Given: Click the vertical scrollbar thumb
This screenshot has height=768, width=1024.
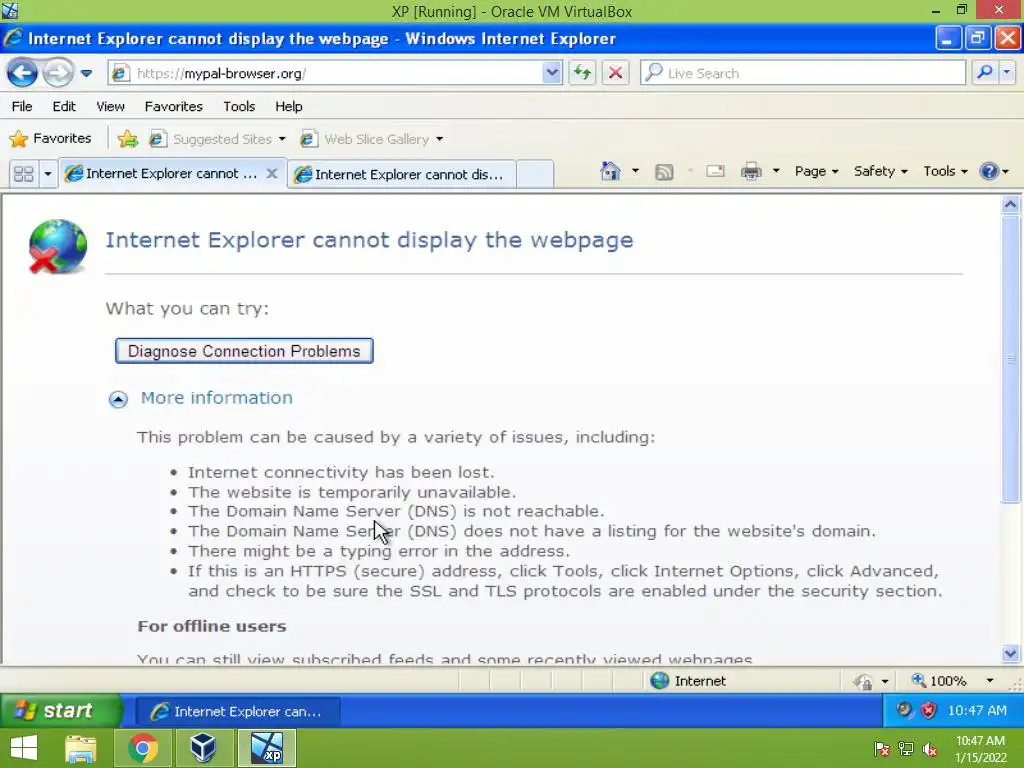Looking at the screenshot, I should pos(1010,359).
